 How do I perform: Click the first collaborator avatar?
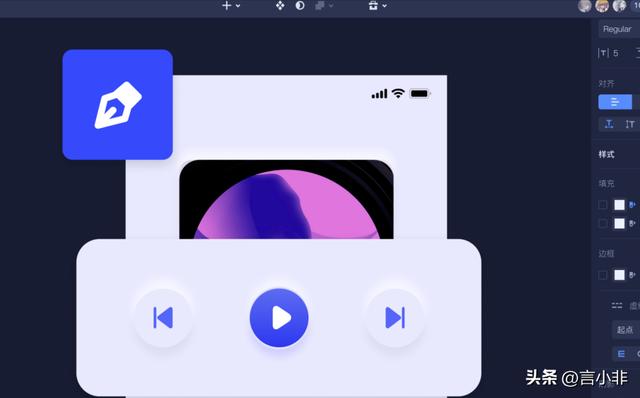click(584, 6)
